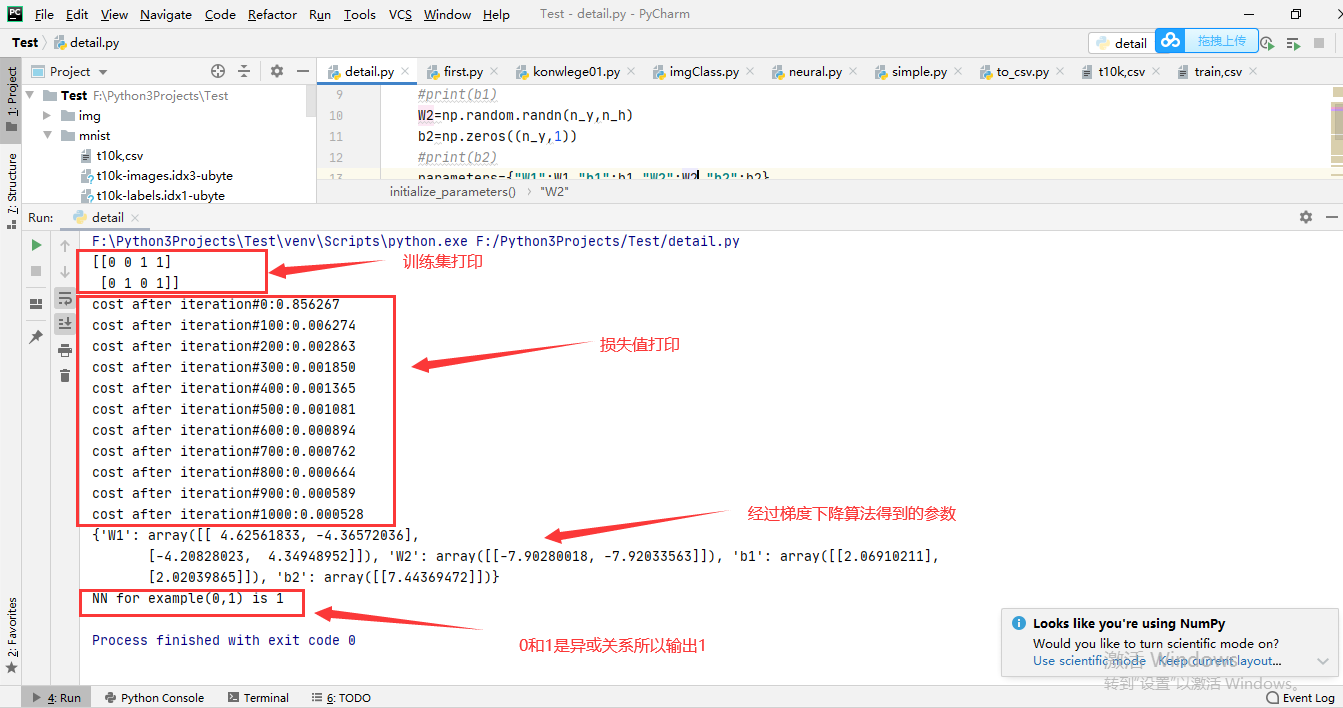Click 'Keep current layout...' link
Screen dimensions: 1343x708
1220,660
